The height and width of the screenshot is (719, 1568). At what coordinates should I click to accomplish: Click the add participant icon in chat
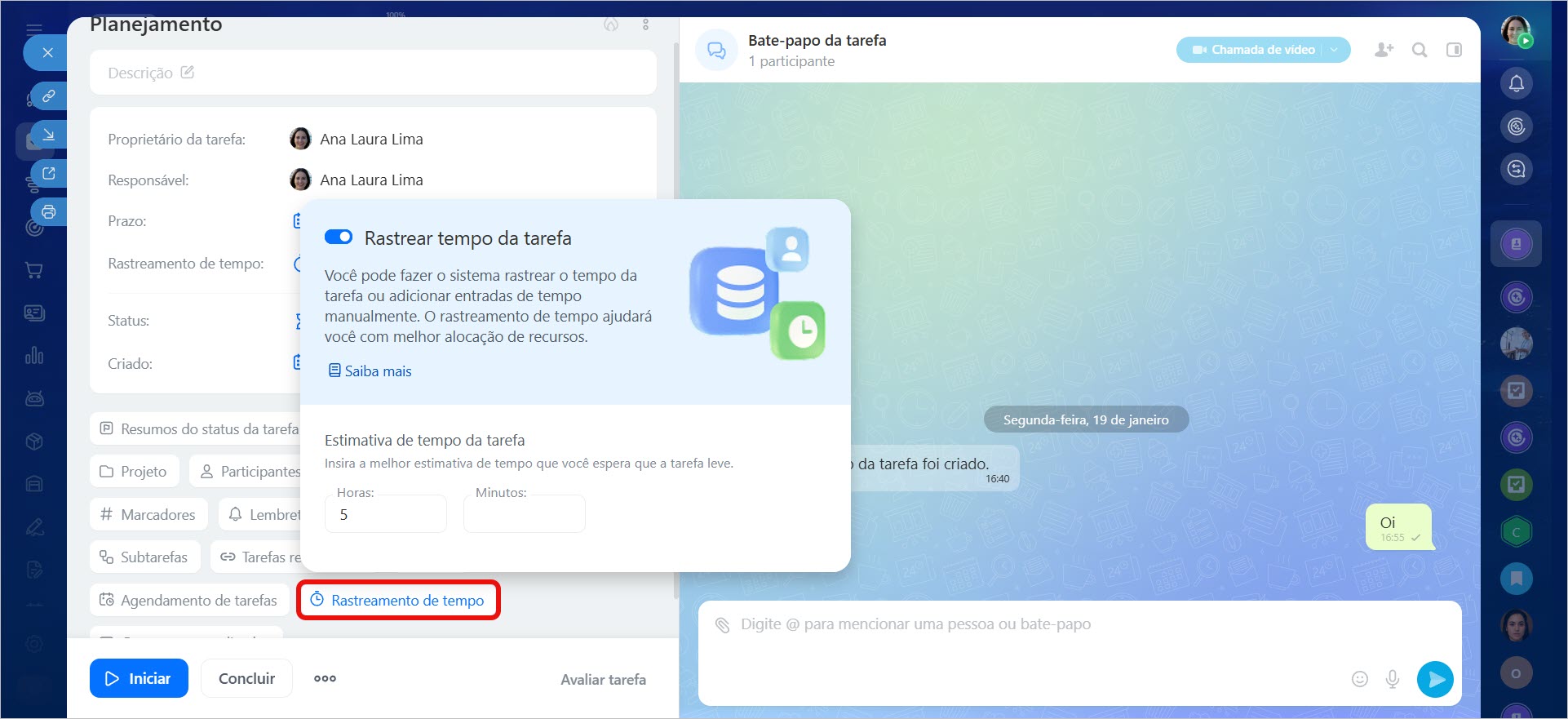(x=1384, y=50)
